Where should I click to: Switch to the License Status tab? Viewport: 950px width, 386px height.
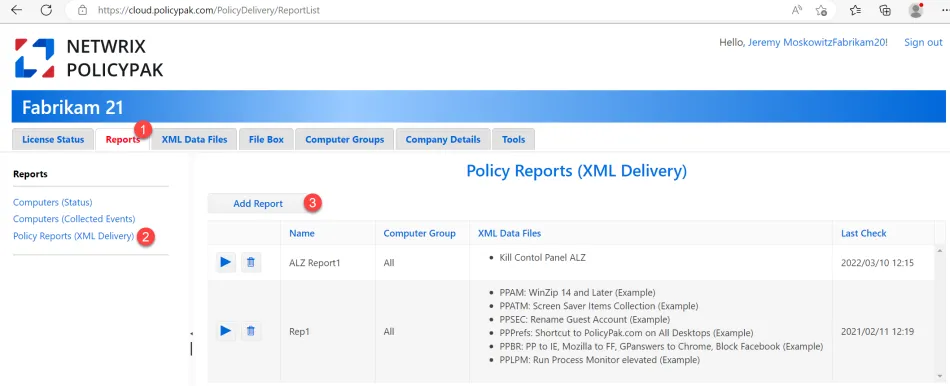click(53, 139)
